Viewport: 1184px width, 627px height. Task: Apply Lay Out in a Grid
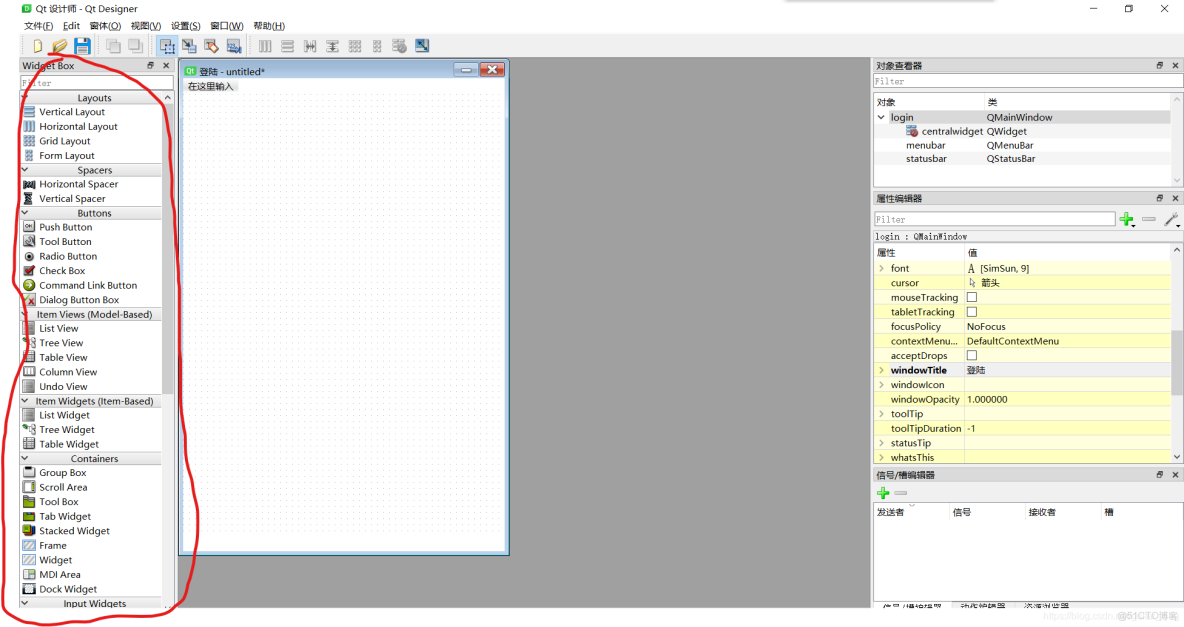355,46
